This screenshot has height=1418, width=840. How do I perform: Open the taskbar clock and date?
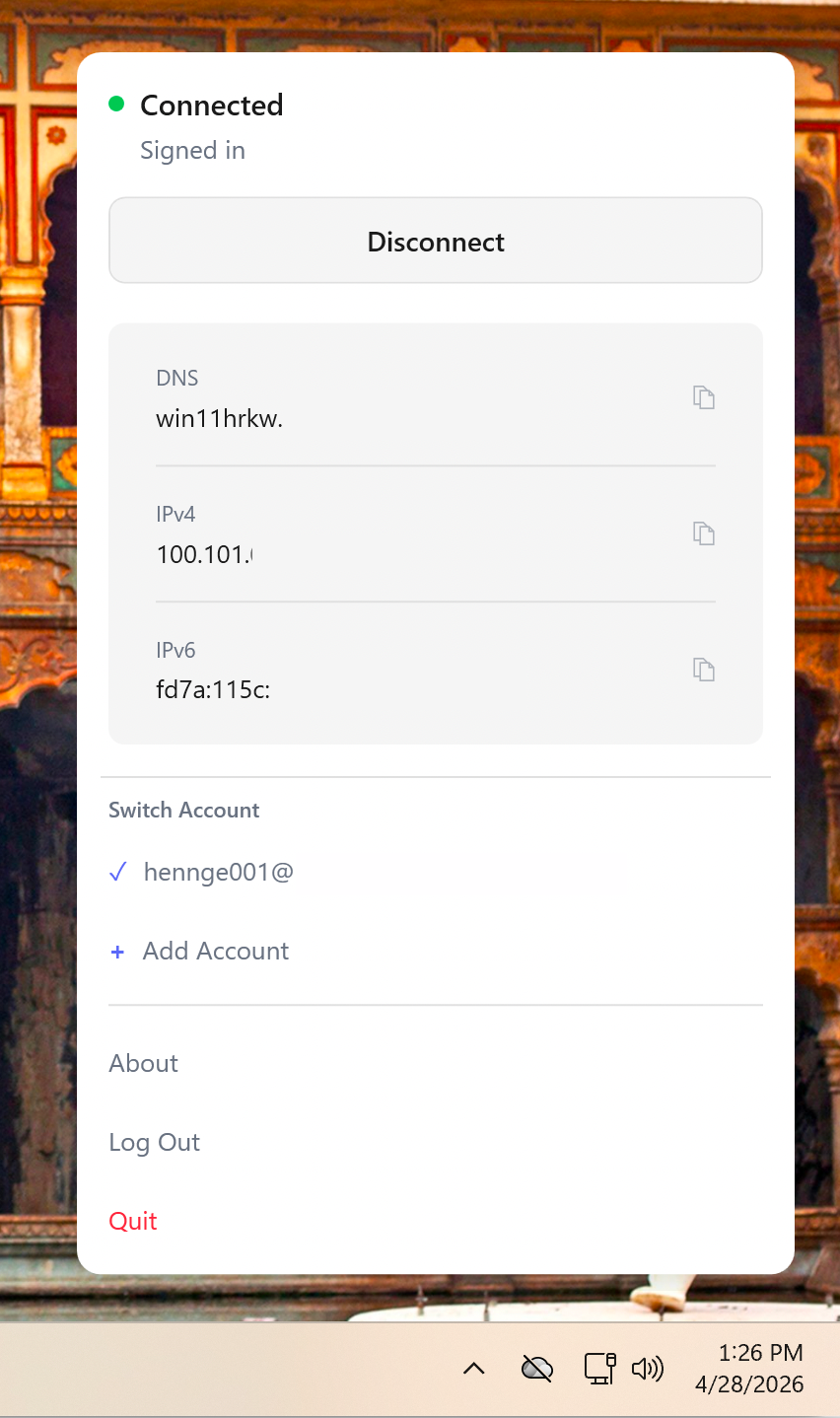click(750, 1369)
